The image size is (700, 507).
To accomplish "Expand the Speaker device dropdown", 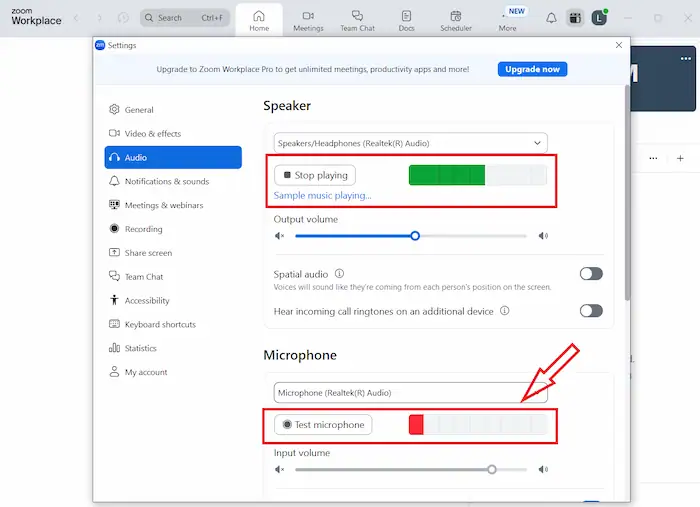I will click(x=411, y=143).
